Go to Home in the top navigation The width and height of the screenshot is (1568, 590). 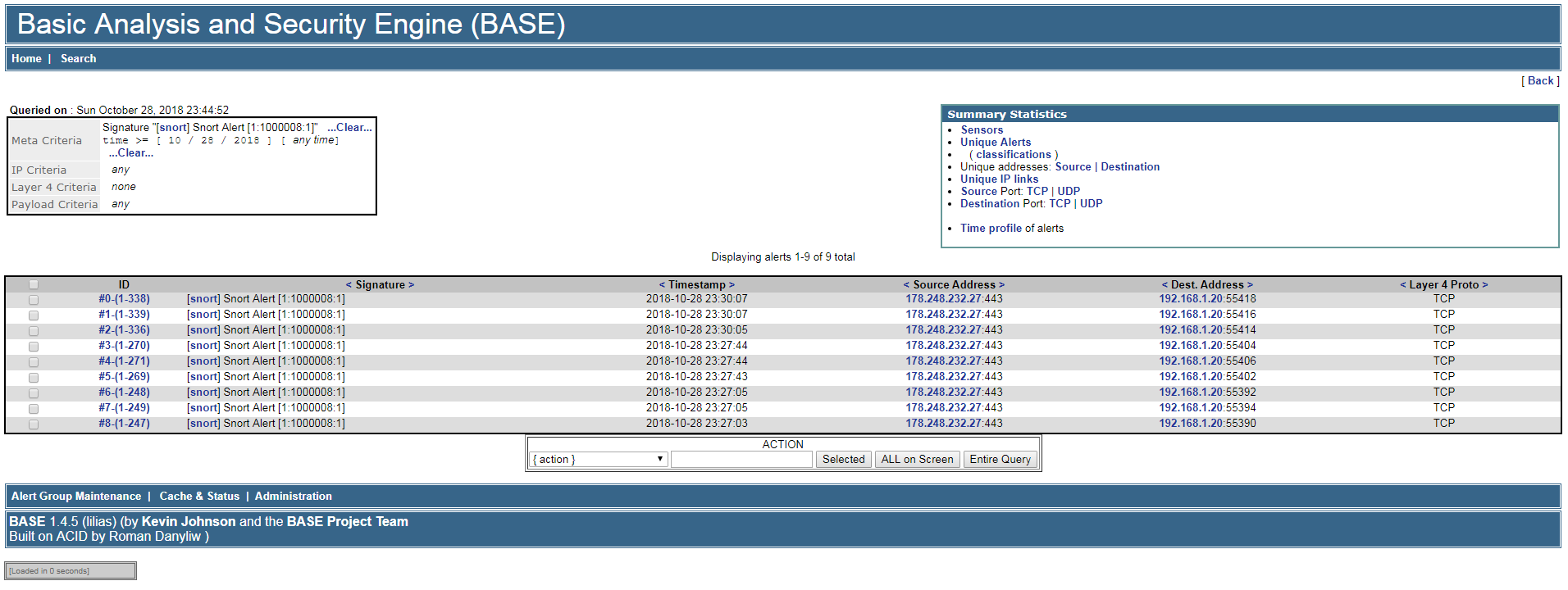point(26,59)
